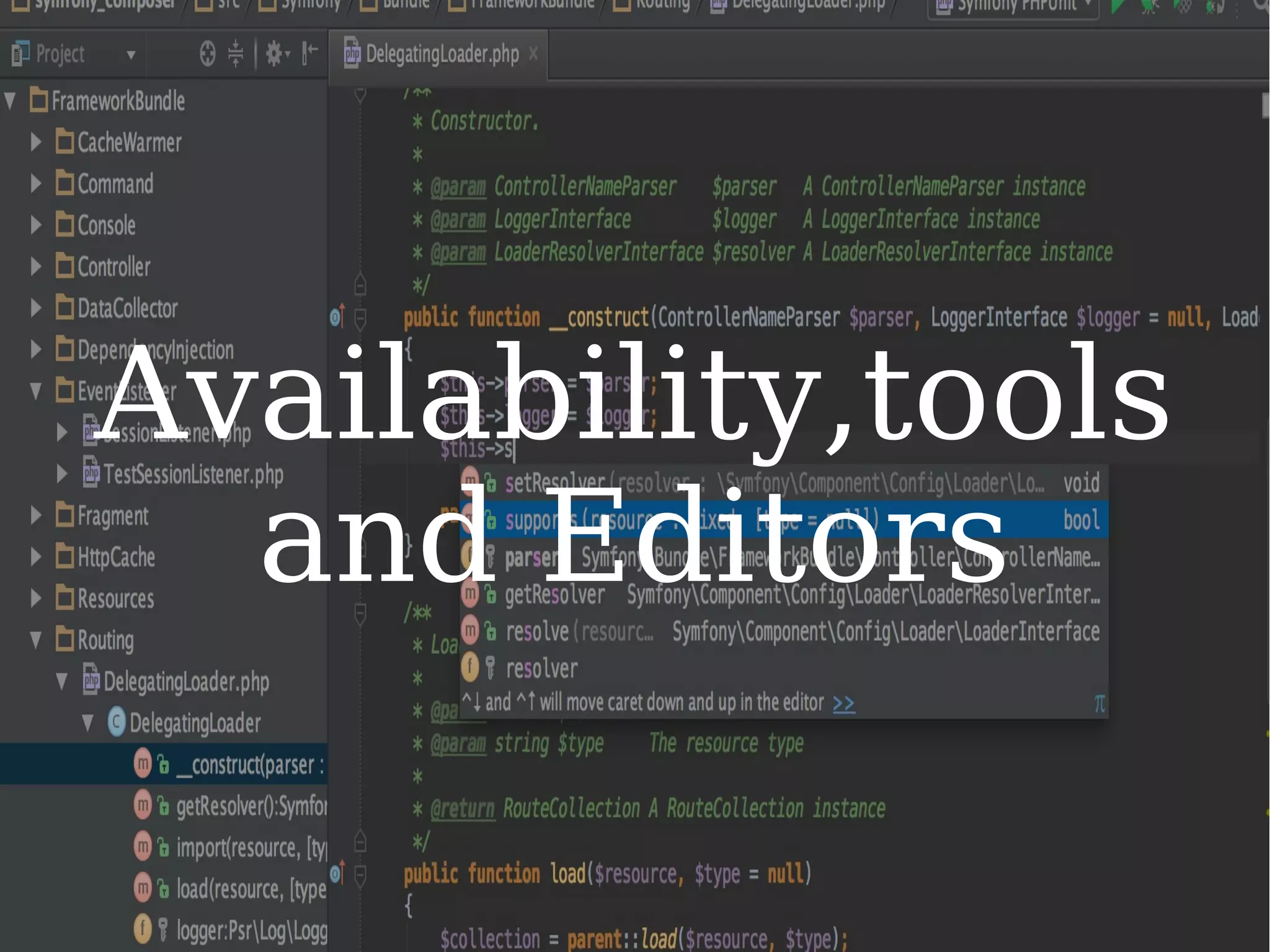The height and width of the screenshot is (952, 1270).
Task: Click the override gutter icon beside __construct
Action: (x=337, y=318)
